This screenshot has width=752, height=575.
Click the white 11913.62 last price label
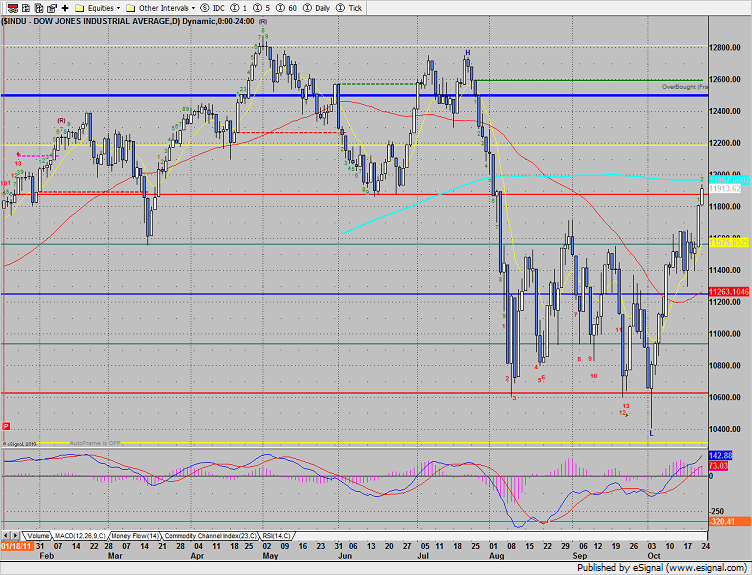coord(725,189)
